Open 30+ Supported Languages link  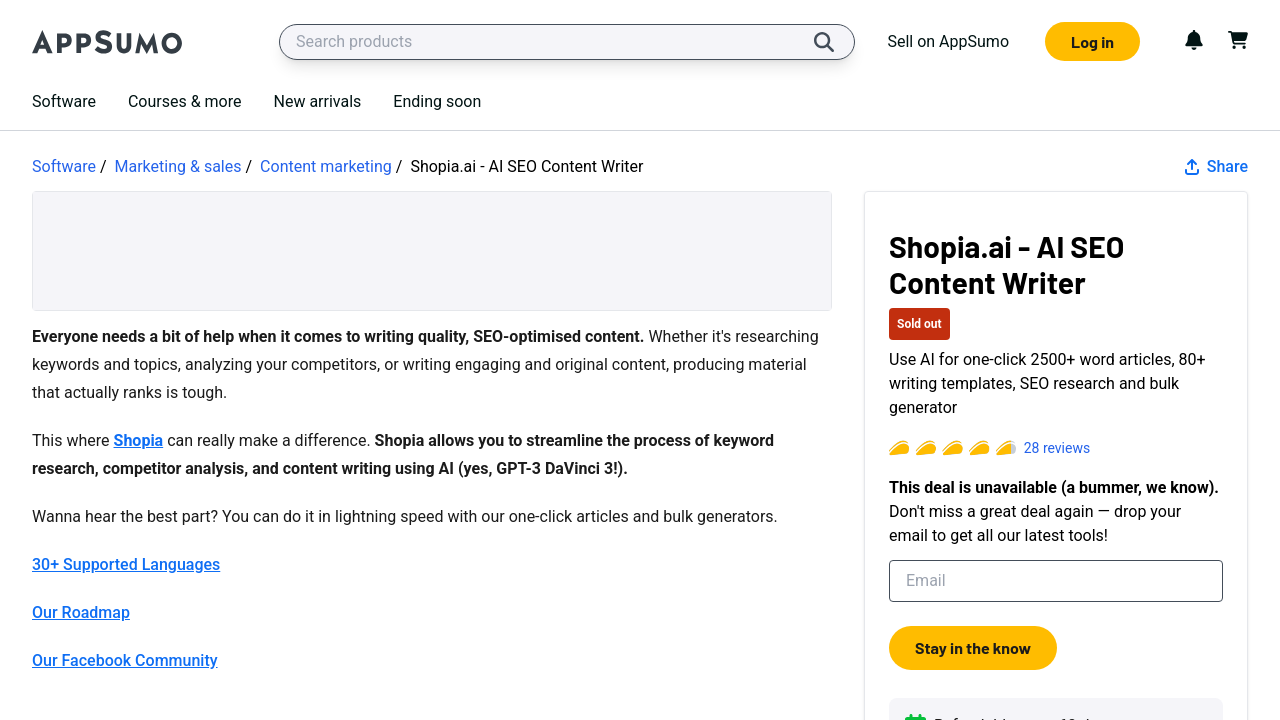(x=126, y=565)
